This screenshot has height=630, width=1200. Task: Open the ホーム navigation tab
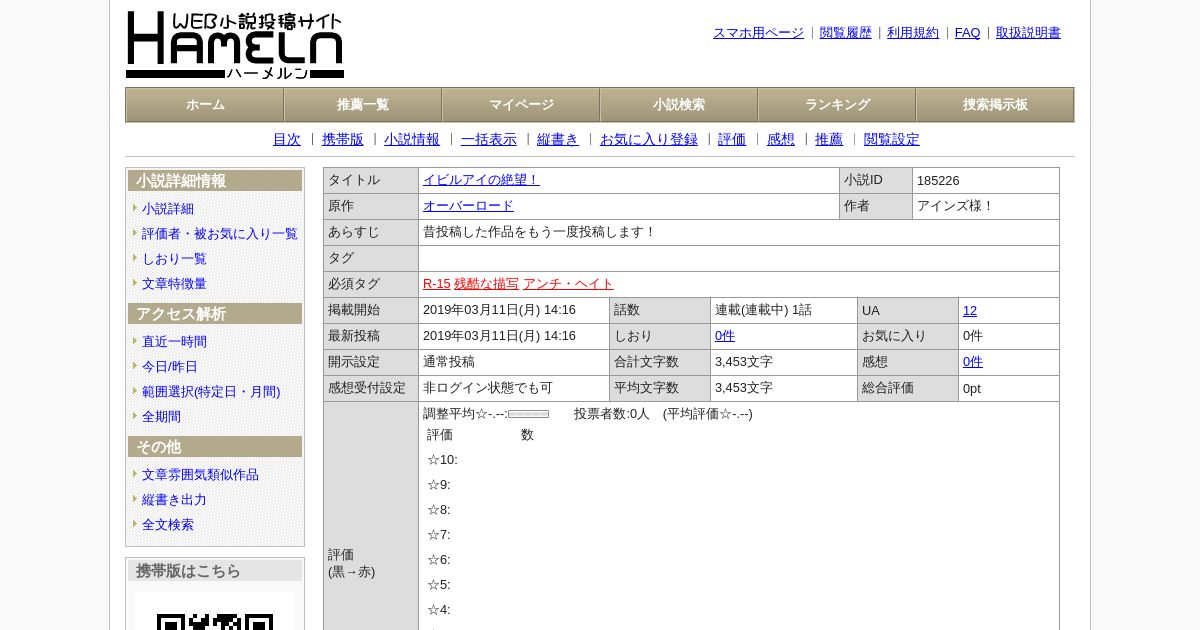(205, 105)
